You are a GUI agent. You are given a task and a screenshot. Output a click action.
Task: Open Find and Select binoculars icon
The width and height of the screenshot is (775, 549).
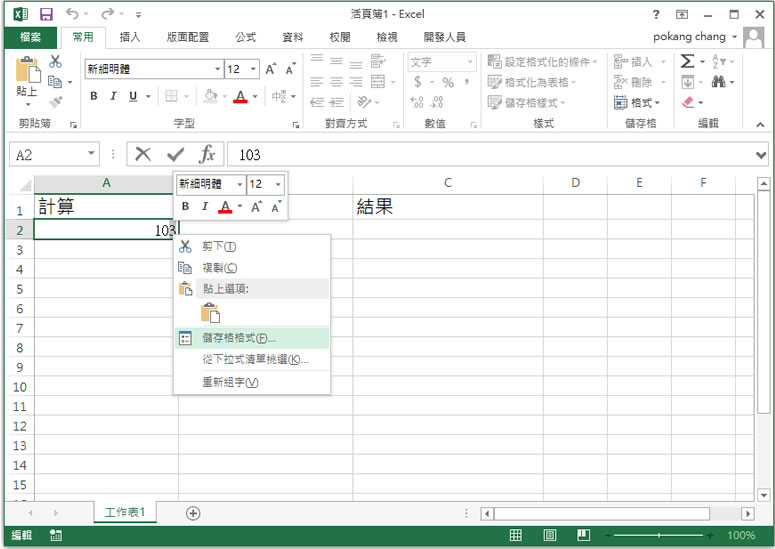point(719,82)
